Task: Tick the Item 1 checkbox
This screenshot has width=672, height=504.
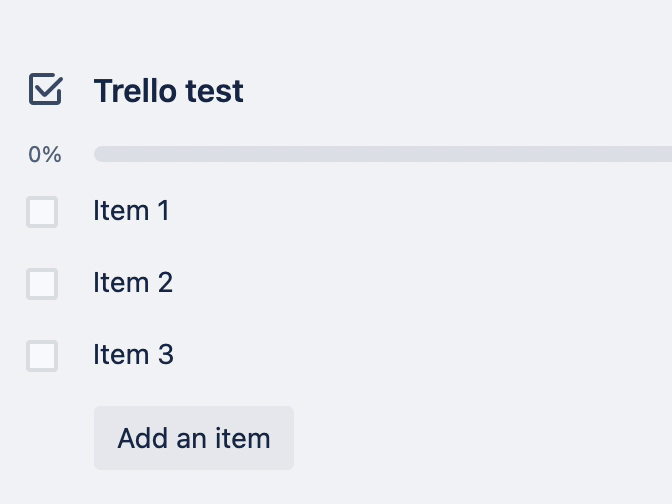Action: (42, 212)
